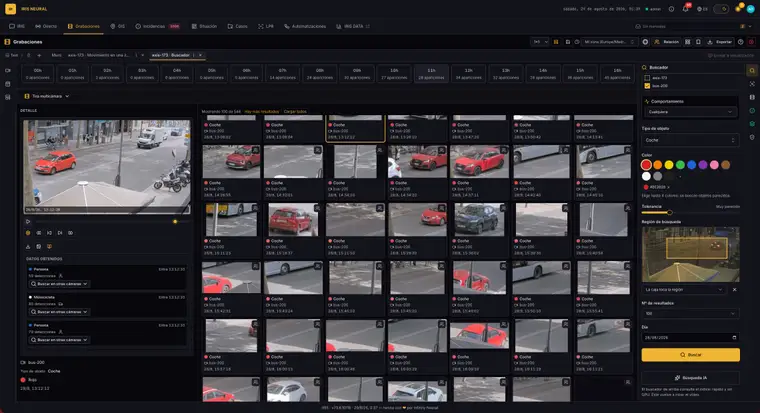Click the Día date input field
This screenshot has width=760, height=413.
click(x=690, y=337)
